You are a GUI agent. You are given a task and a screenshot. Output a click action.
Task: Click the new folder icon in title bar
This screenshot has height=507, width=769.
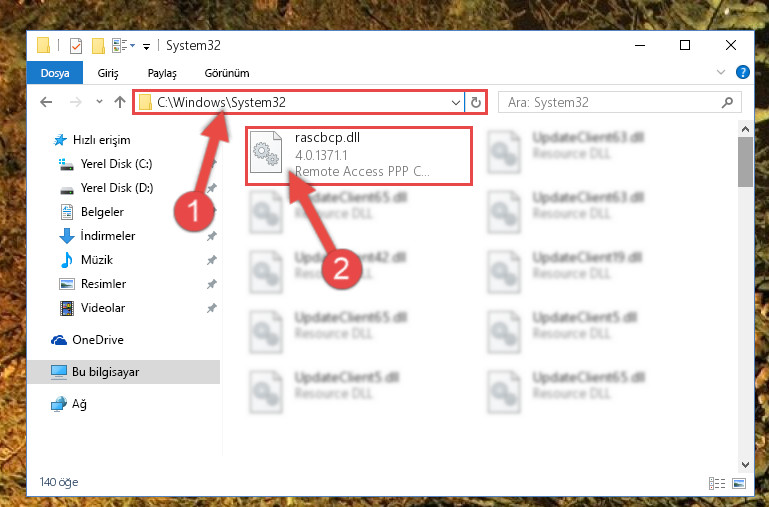click(x=98, y=46)
